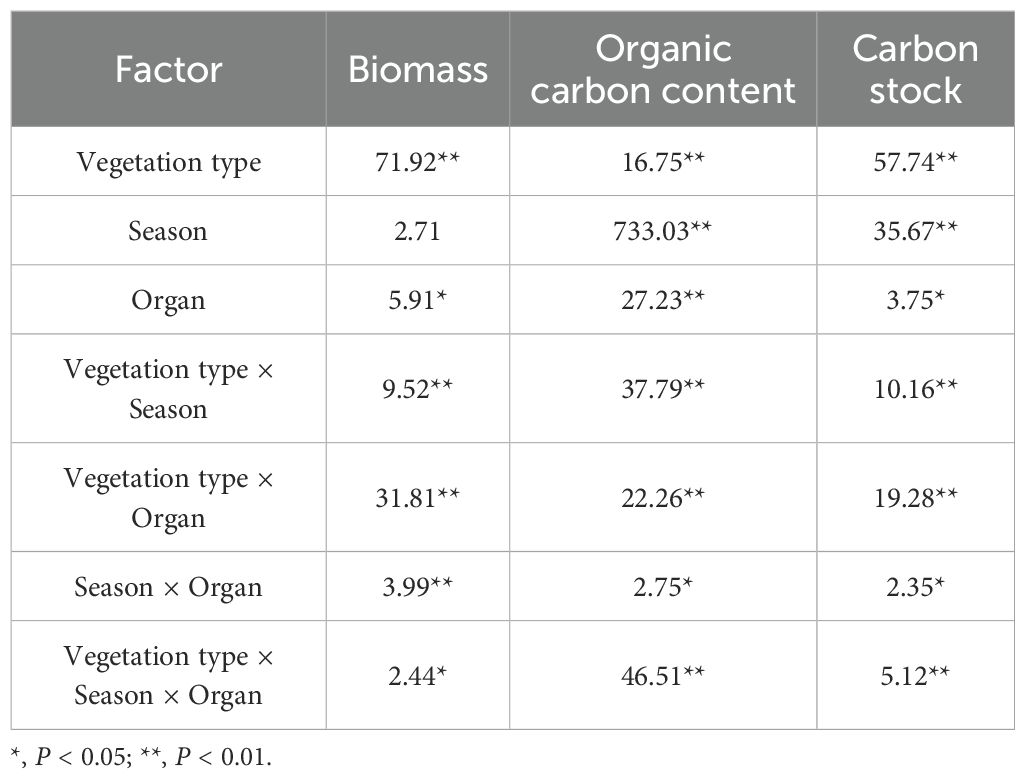Click the 10.16** carbon stock cell

click(x=915, y=389)
